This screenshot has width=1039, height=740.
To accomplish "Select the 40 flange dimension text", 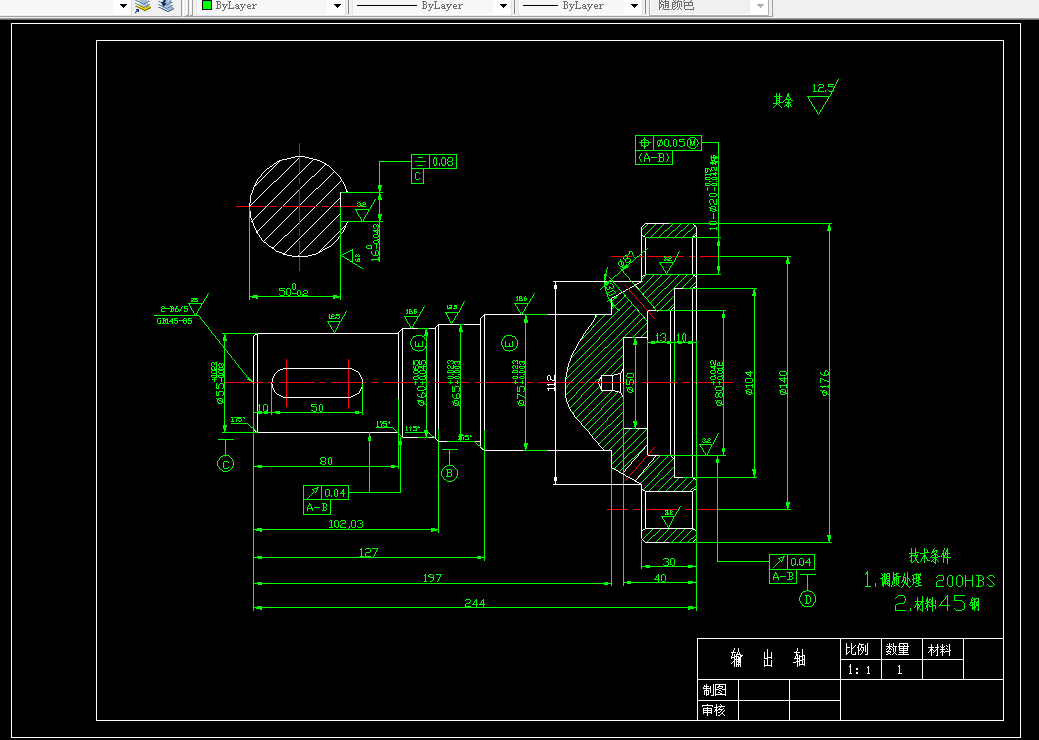I will coord(660,578).
